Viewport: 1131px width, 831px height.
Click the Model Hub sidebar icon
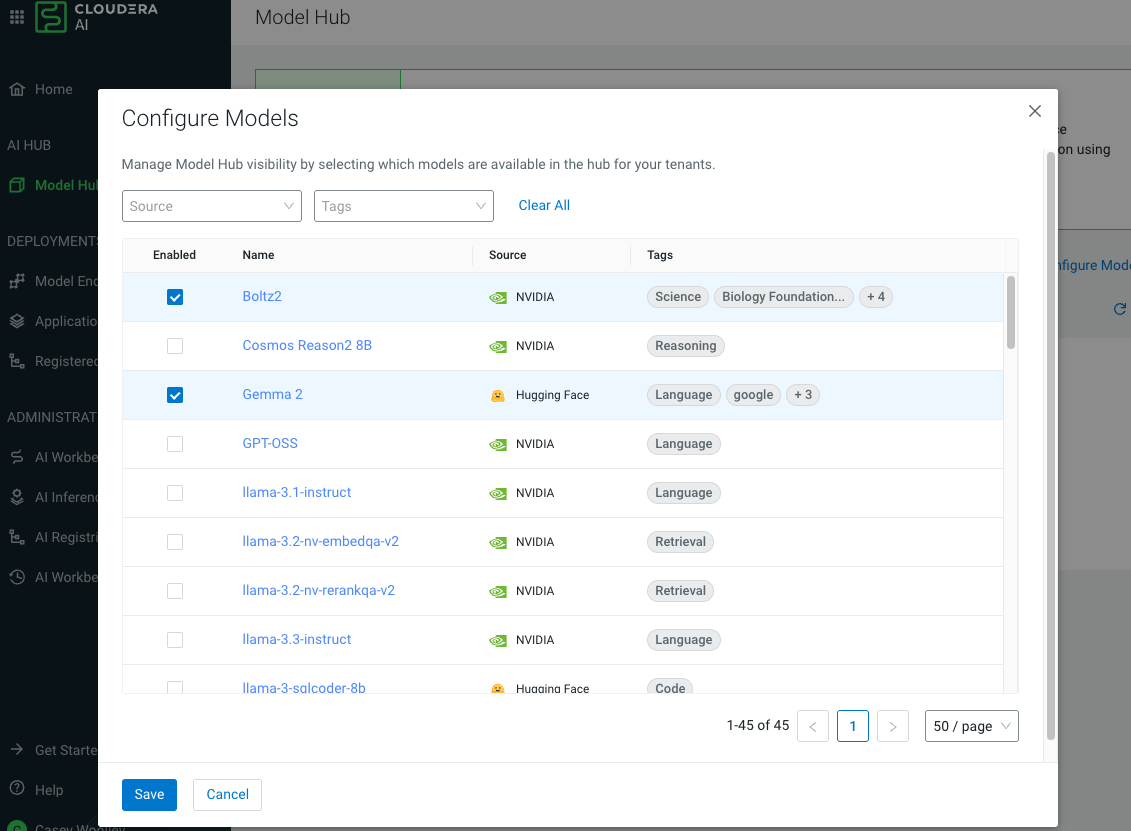[17, 185]
